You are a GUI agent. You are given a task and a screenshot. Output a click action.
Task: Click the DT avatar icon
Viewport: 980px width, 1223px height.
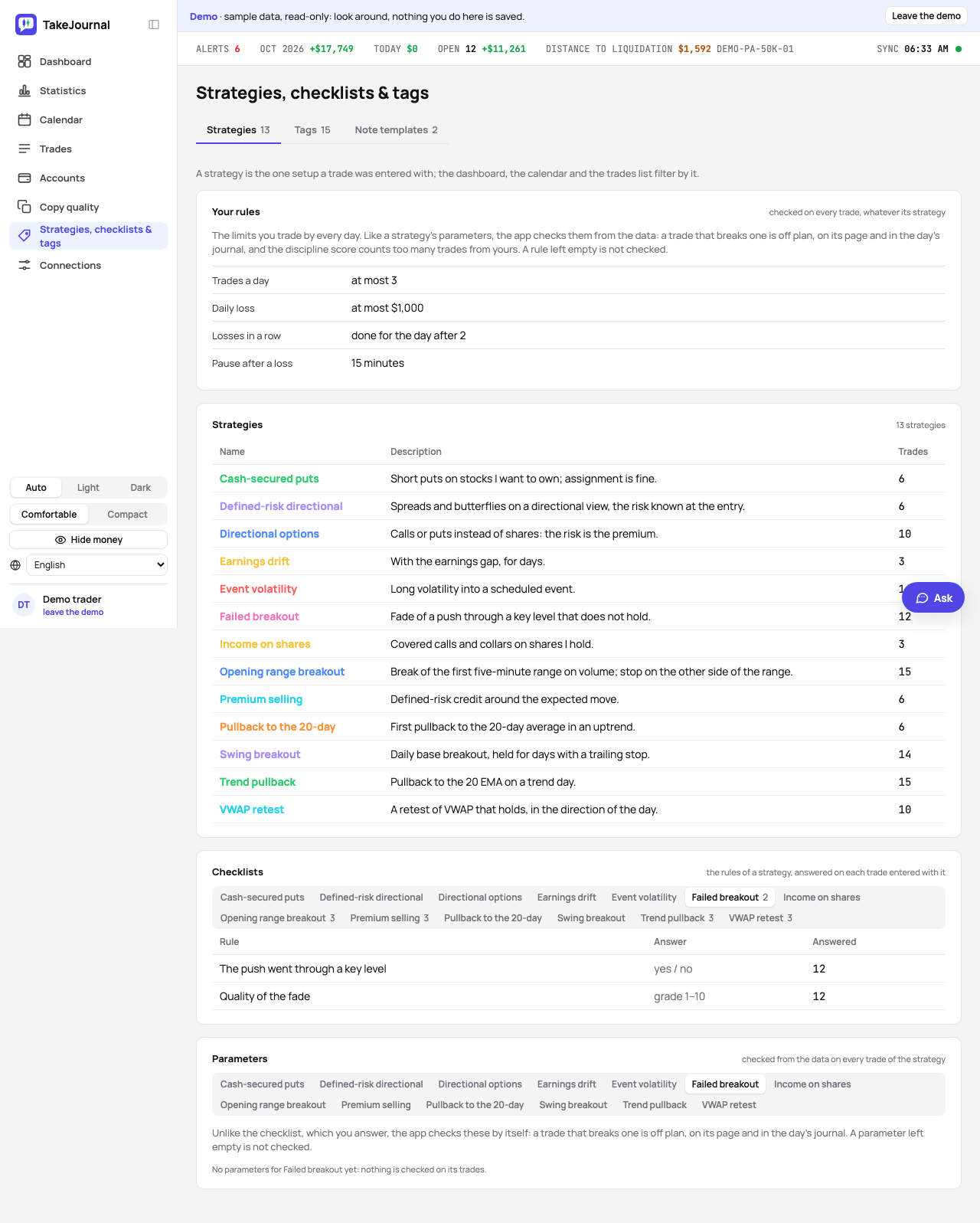(x=24, y=605)
